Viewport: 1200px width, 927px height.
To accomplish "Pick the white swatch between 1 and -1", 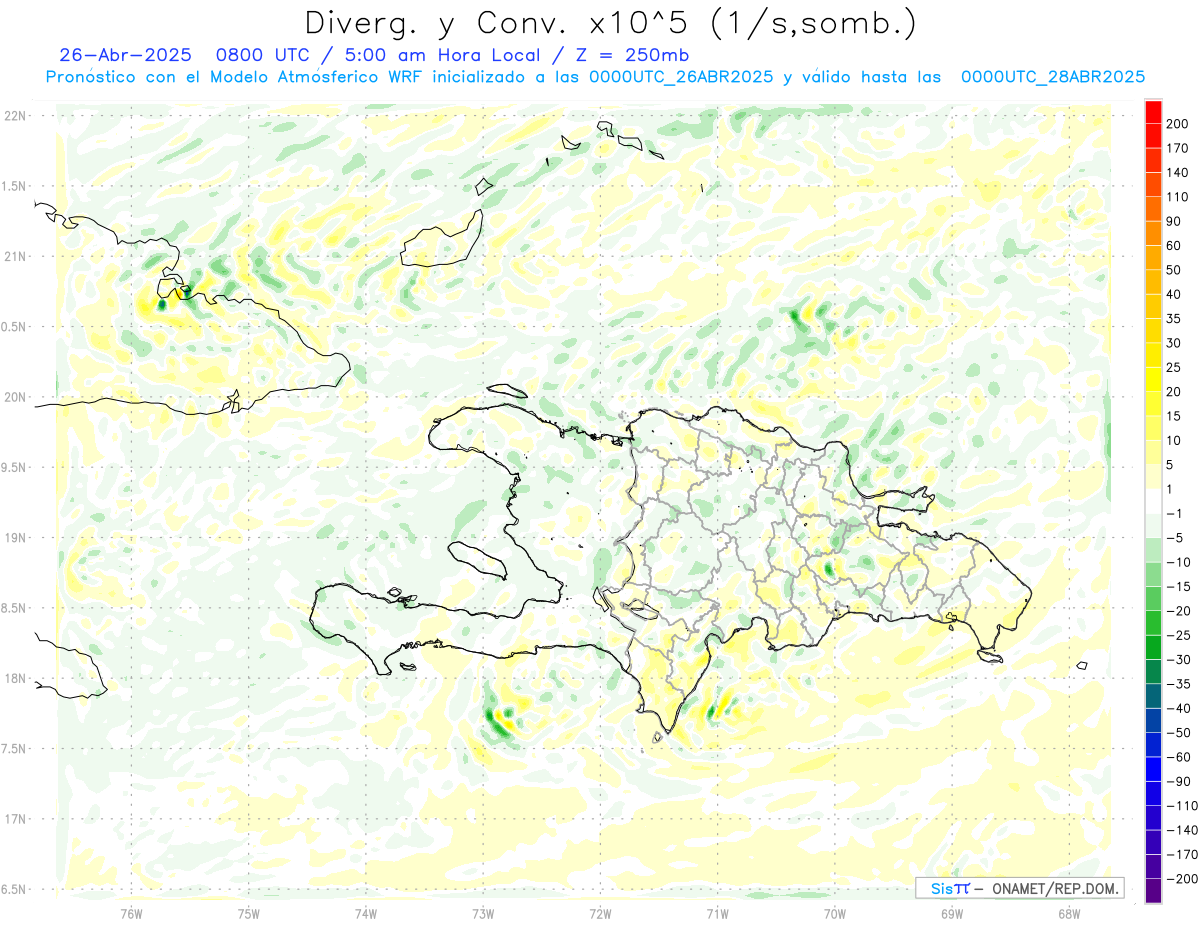I will pos(1154,501).
